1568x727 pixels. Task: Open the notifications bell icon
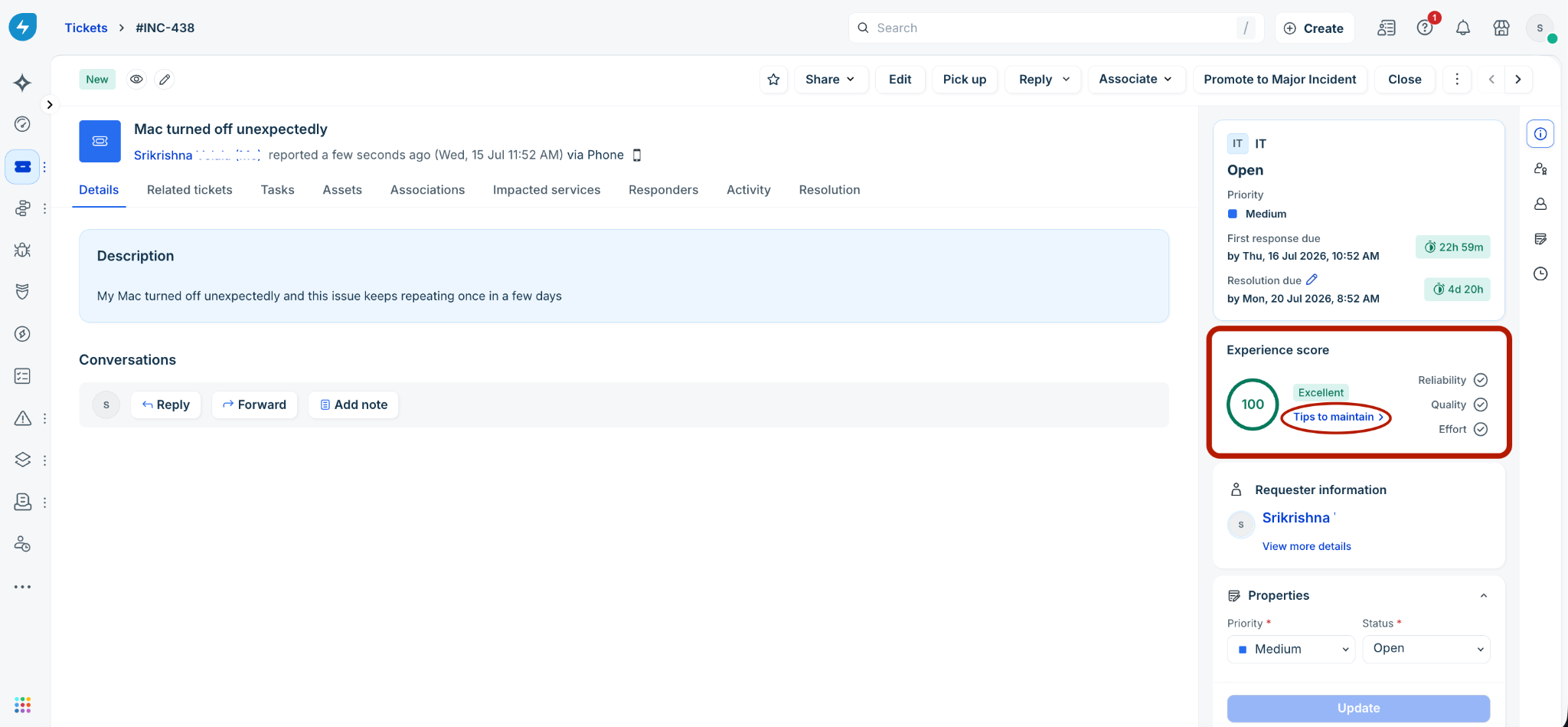coord(1462,28)
